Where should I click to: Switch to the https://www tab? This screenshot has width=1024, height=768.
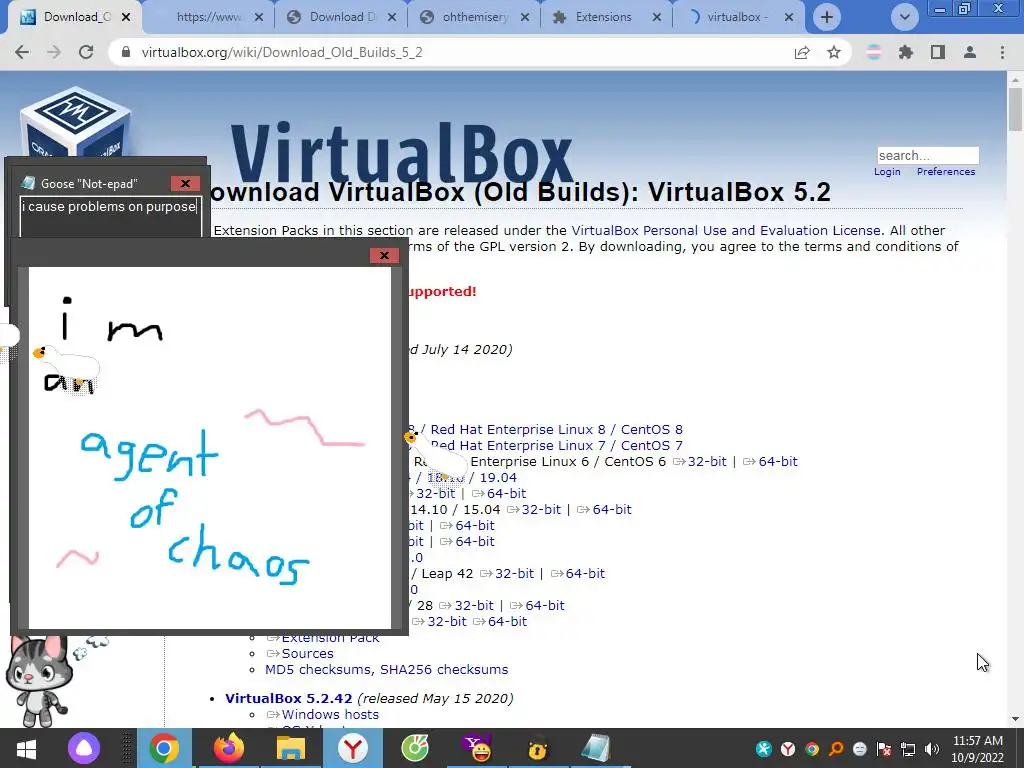point(209,17)
